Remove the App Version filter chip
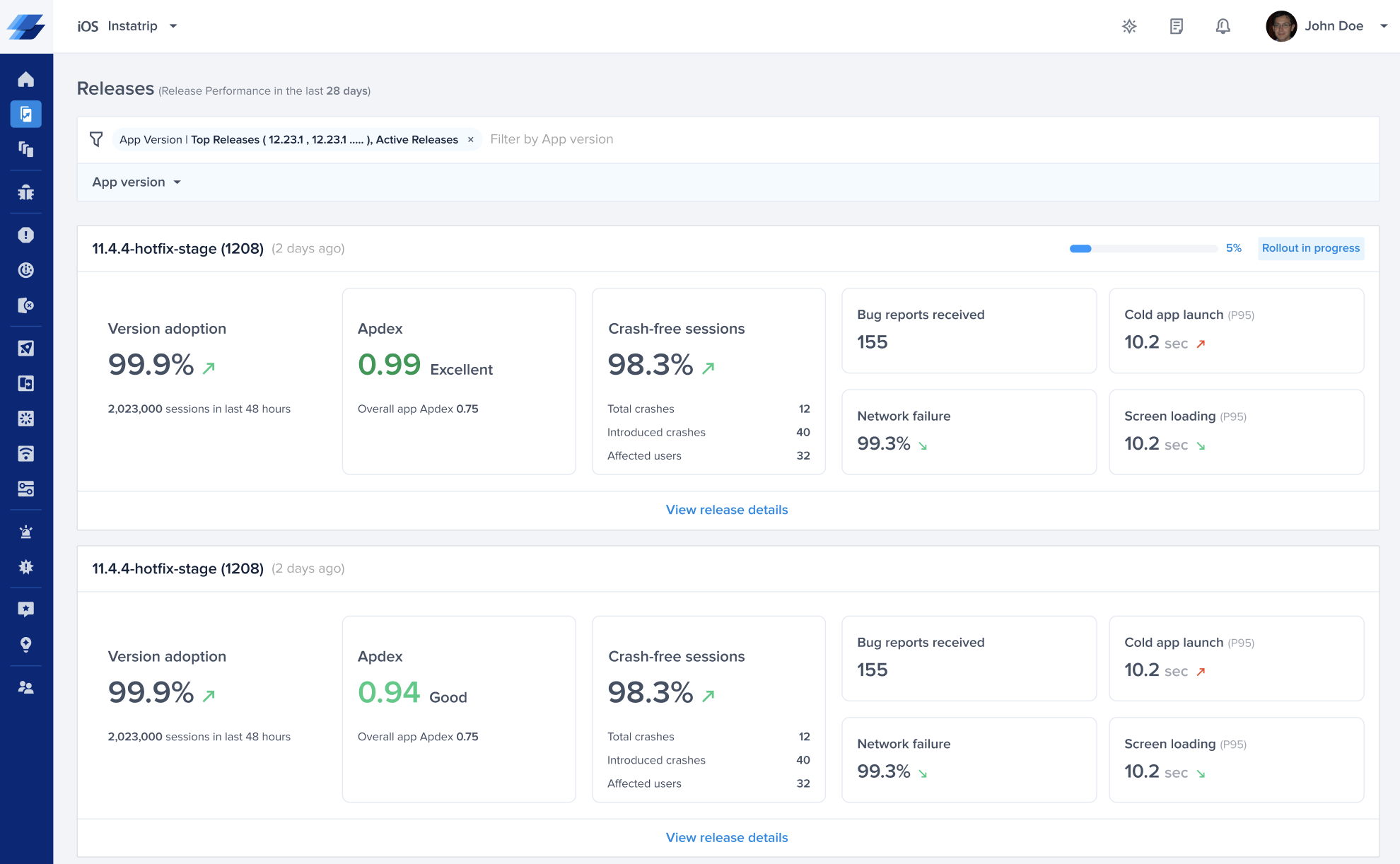1400x864 pixels. pos(471,140)
